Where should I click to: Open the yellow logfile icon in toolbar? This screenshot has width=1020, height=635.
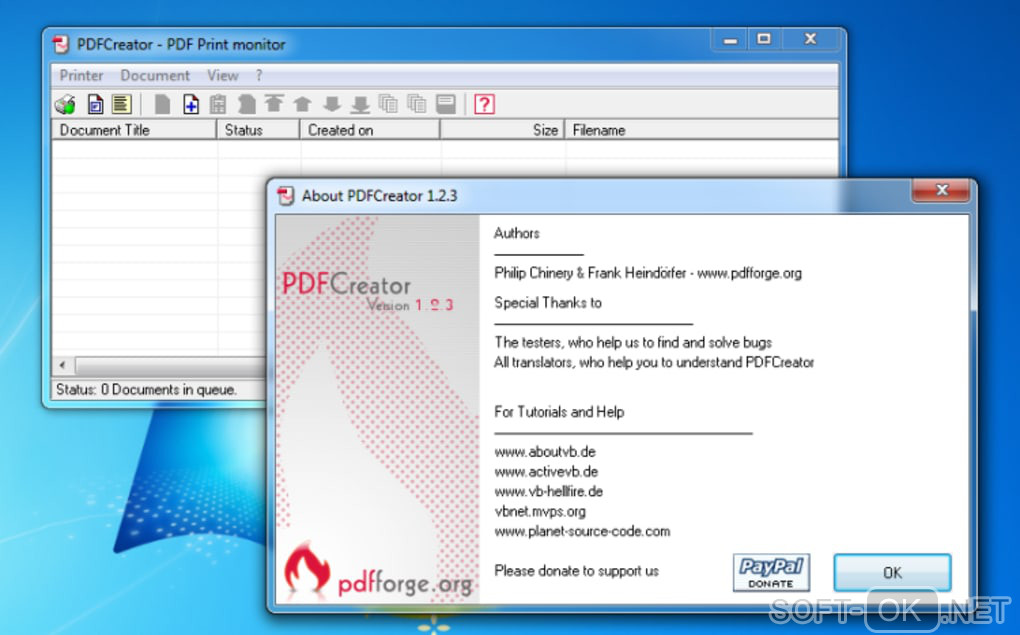122,104
